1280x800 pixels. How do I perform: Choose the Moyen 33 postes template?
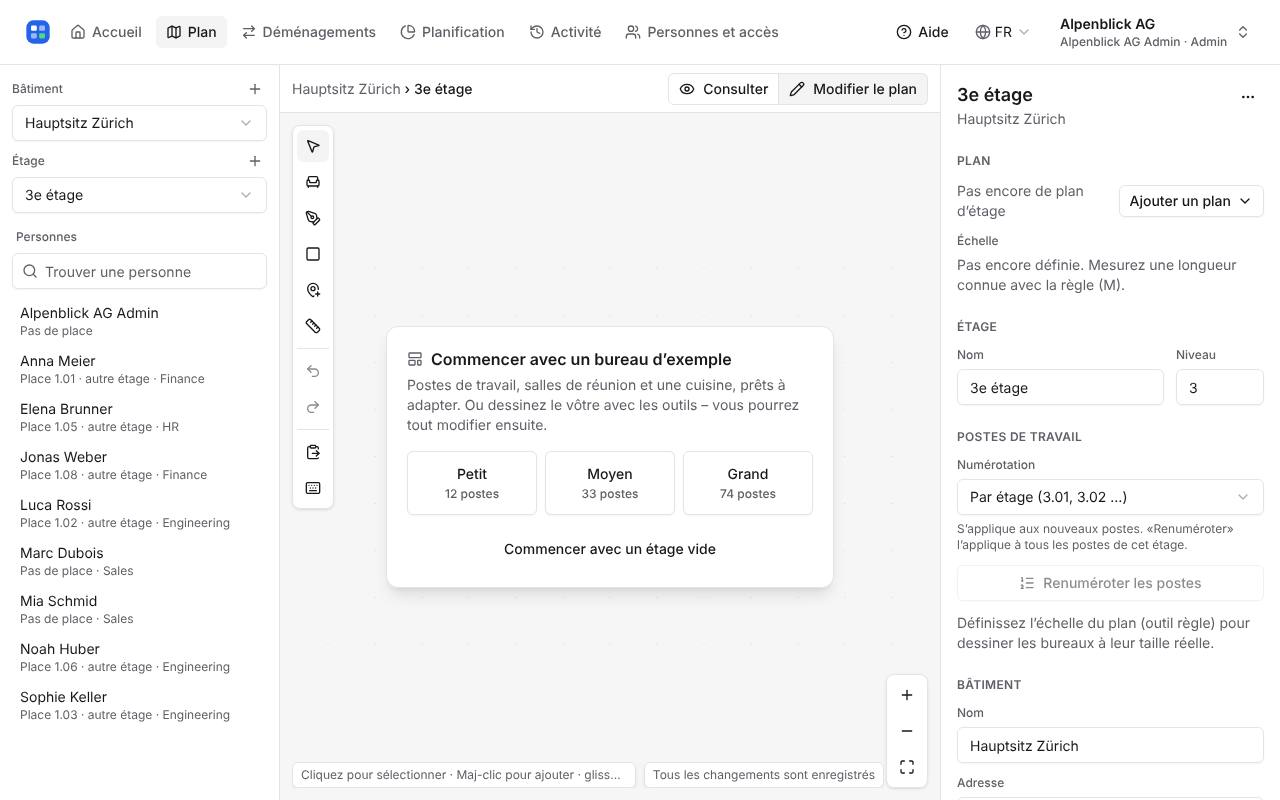point(610,483)
